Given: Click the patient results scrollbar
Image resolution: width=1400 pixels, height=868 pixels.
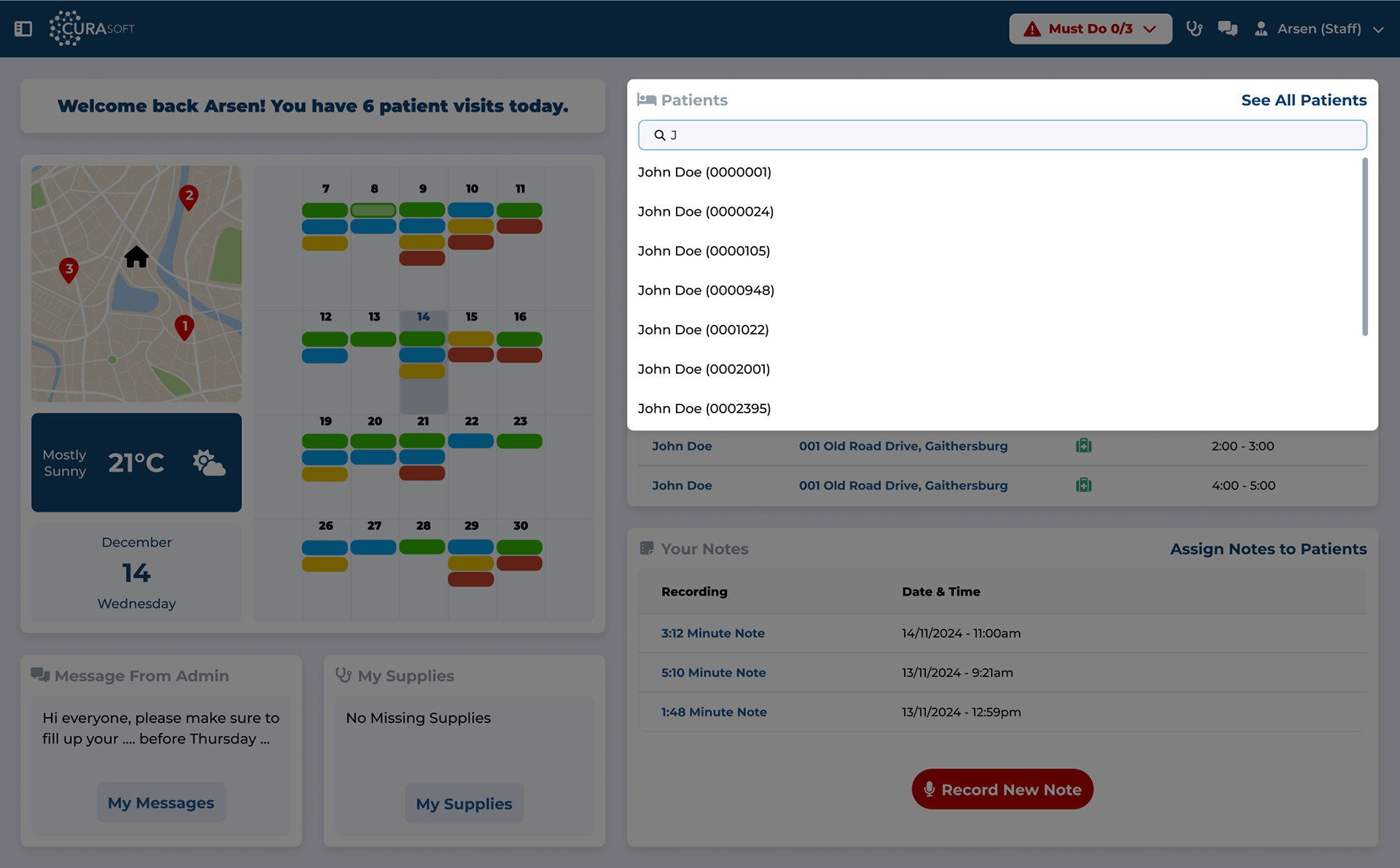Looking at the screenshot, I should tap(1365, 248).
